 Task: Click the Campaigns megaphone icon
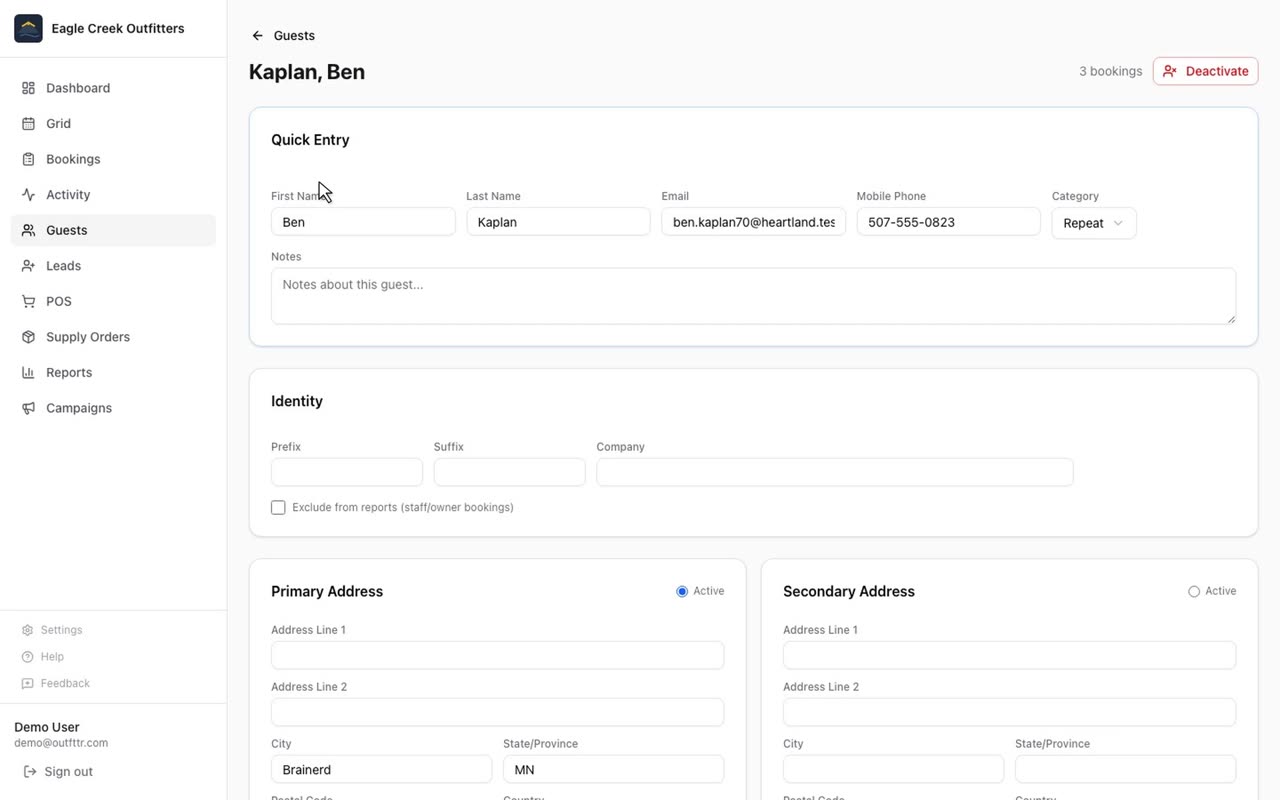tap(28, 408)
